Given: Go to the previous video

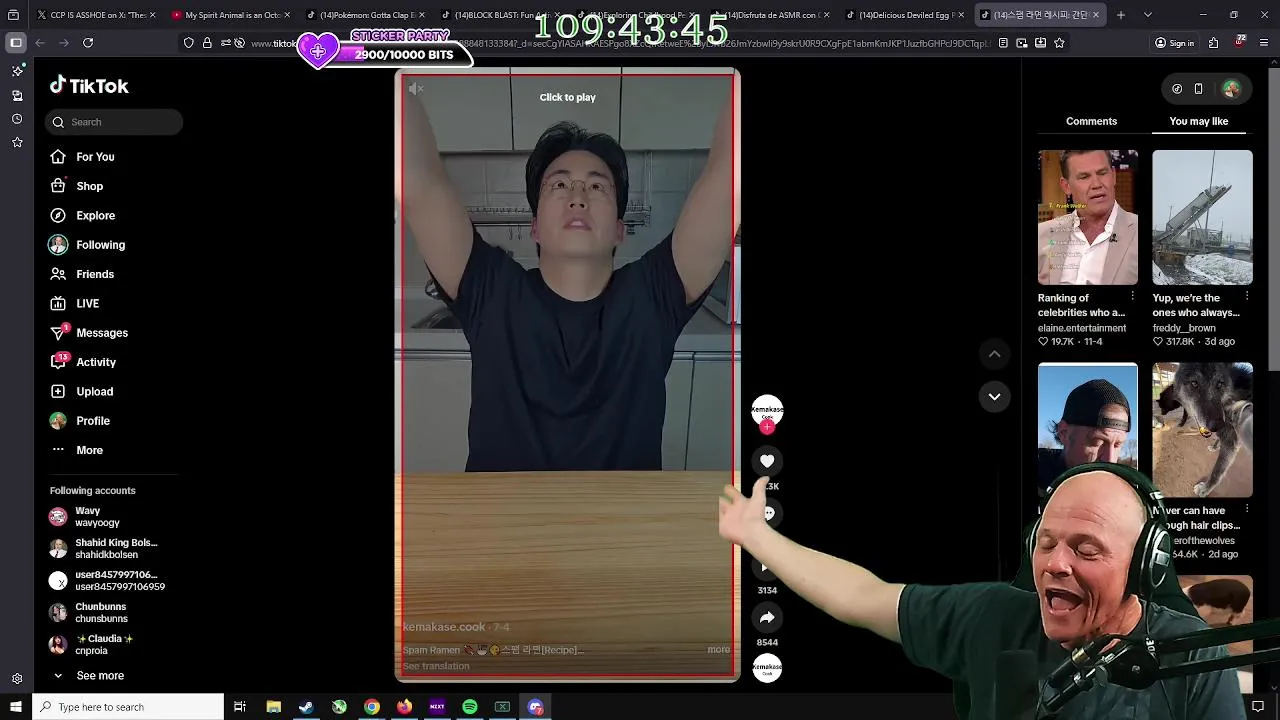Looking at the screenshot, I should click(994, 354).
